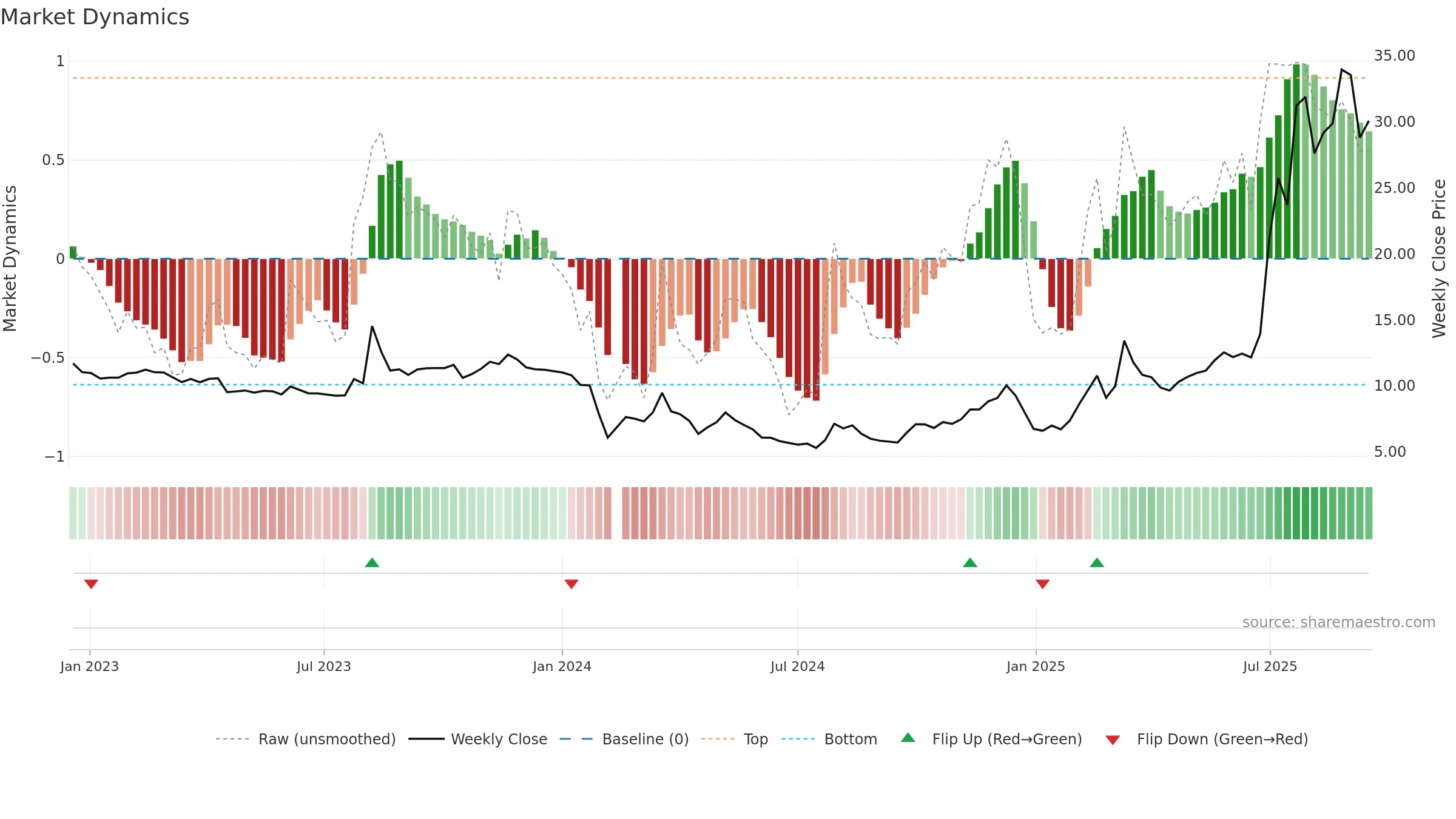Image resolution: width=1456 pixels, height=819 pixels.
Task: Click the deepest red bar near Jul 2024
Action: (x=816, y=330)
